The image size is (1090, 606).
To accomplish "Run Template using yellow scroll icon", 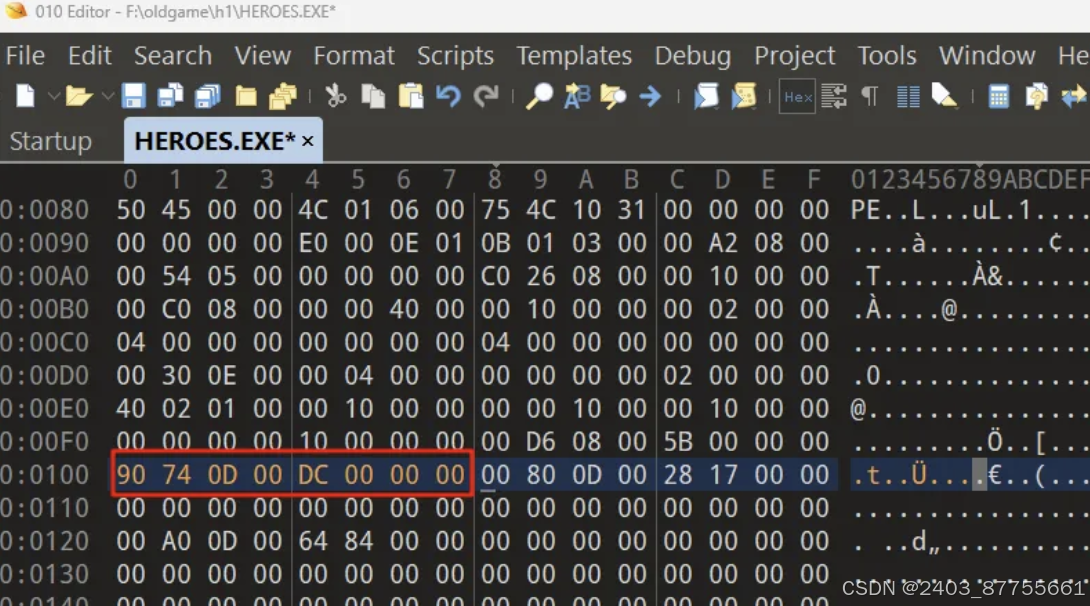I will tap(744, 96).
